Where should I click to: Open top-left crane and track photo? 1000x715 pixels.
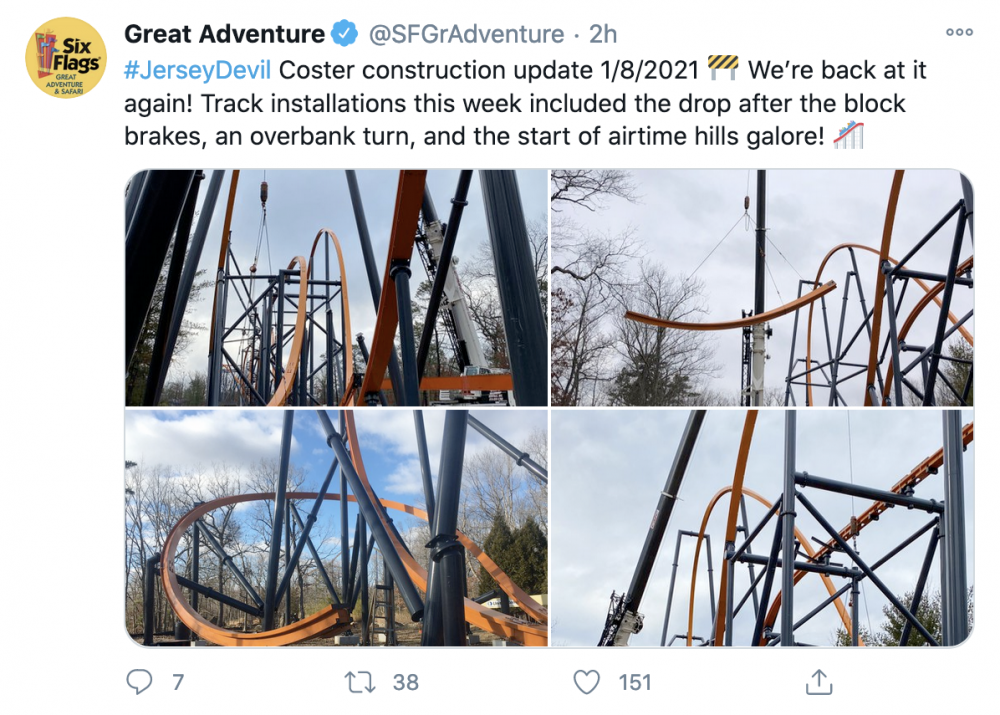pyautogui.click(x=337, y=288)
